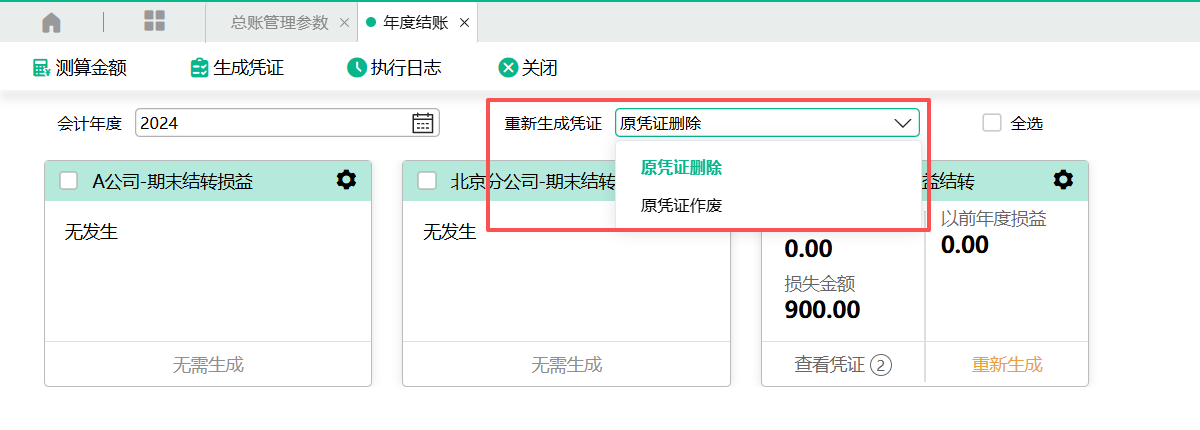Open the four-squares app grid icon
This screenshot has width=1200, height=430.
click(155, 21)
